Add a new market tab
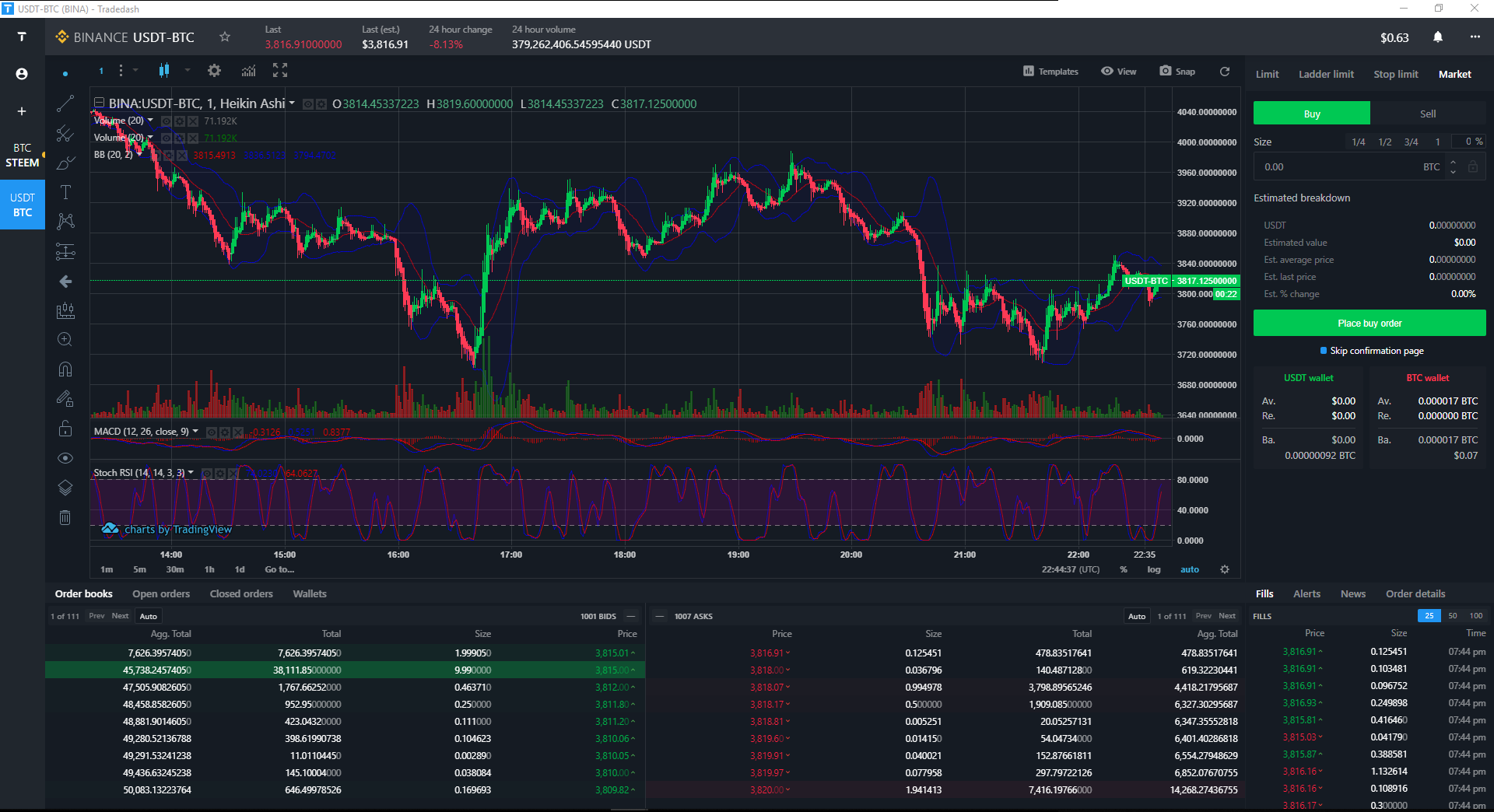 22,111
